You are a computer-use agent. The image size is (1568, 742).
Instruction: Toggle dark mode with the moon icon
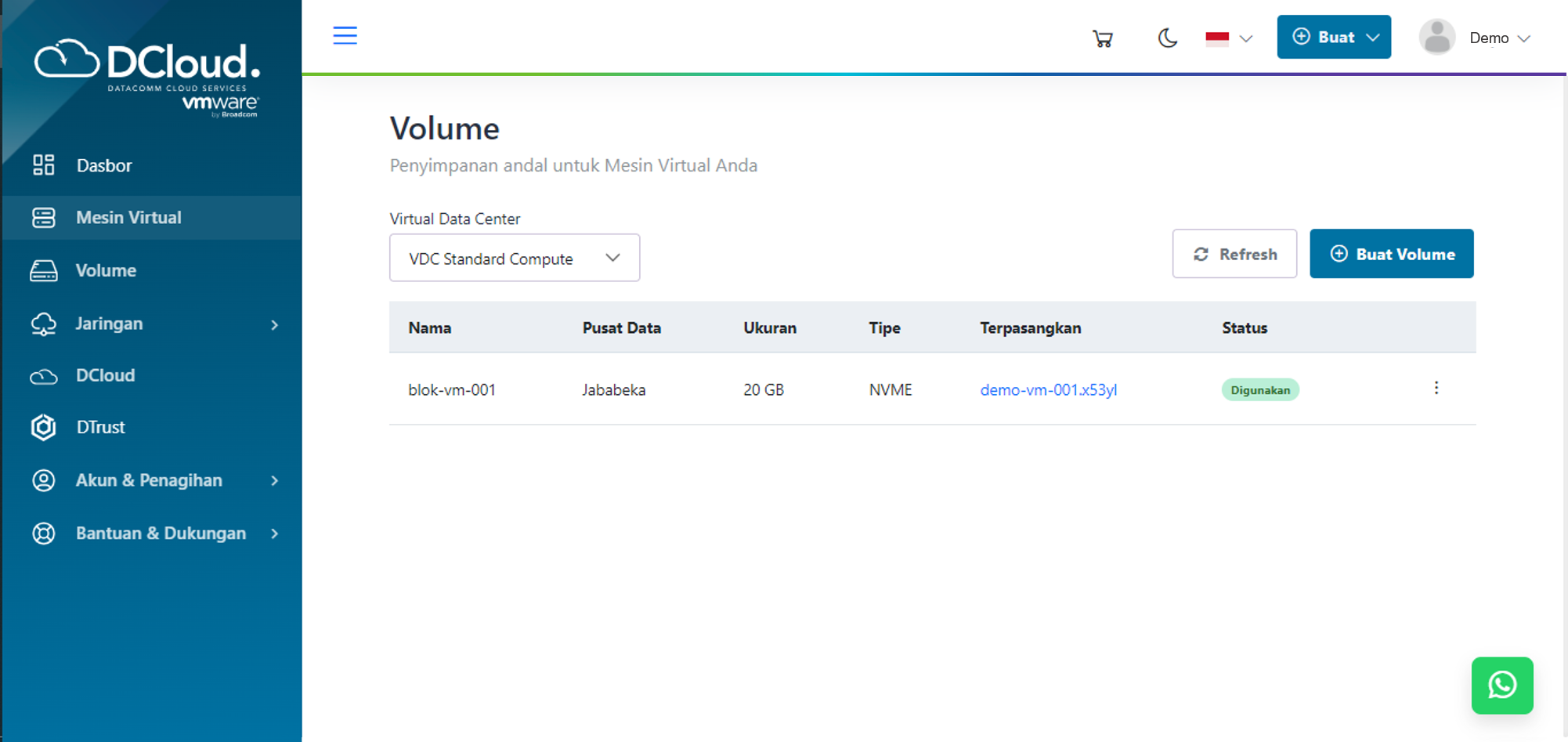[x=1166, y=37]
